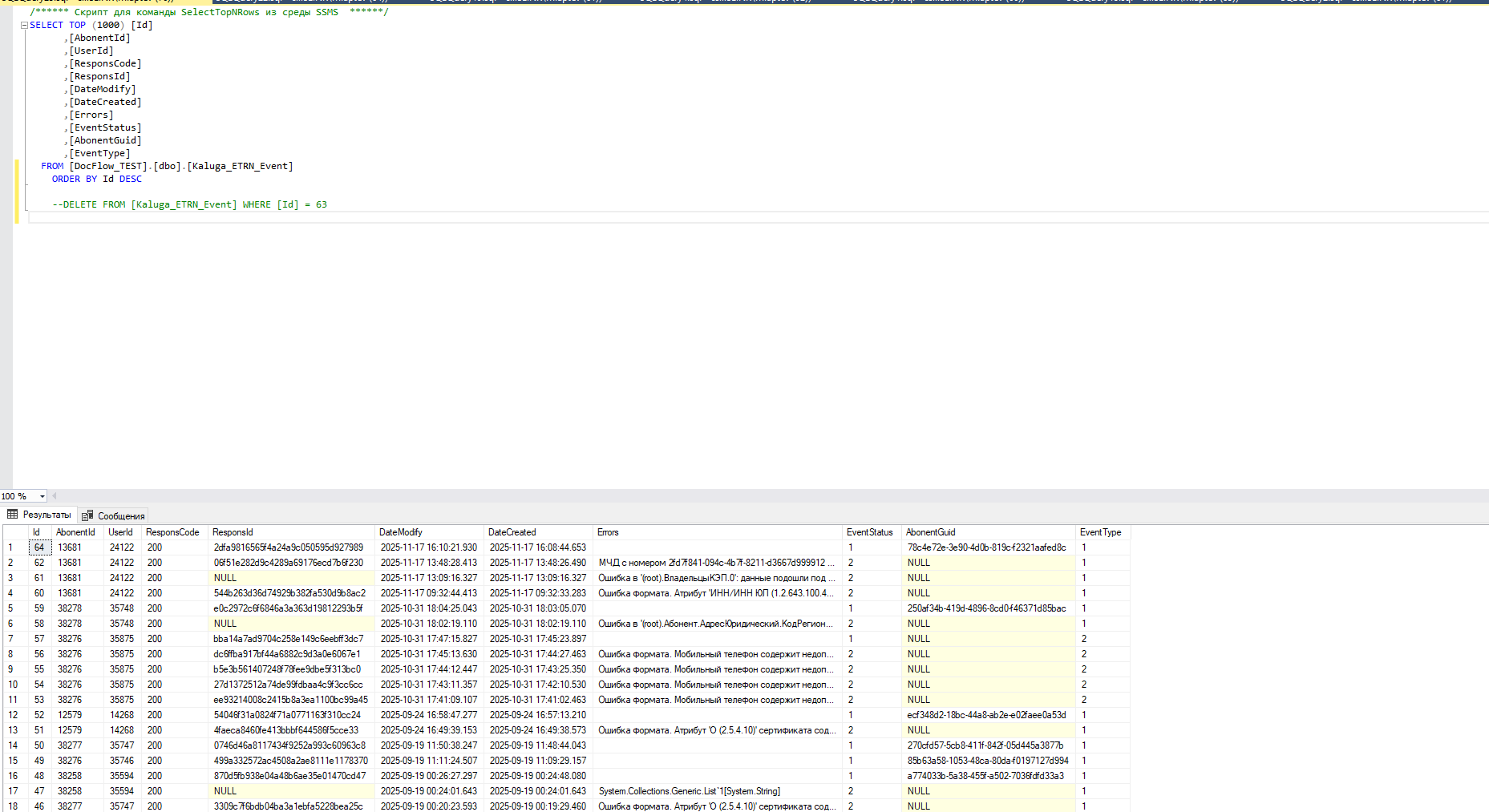Click the AbonentId column header

tap(78, 532)
